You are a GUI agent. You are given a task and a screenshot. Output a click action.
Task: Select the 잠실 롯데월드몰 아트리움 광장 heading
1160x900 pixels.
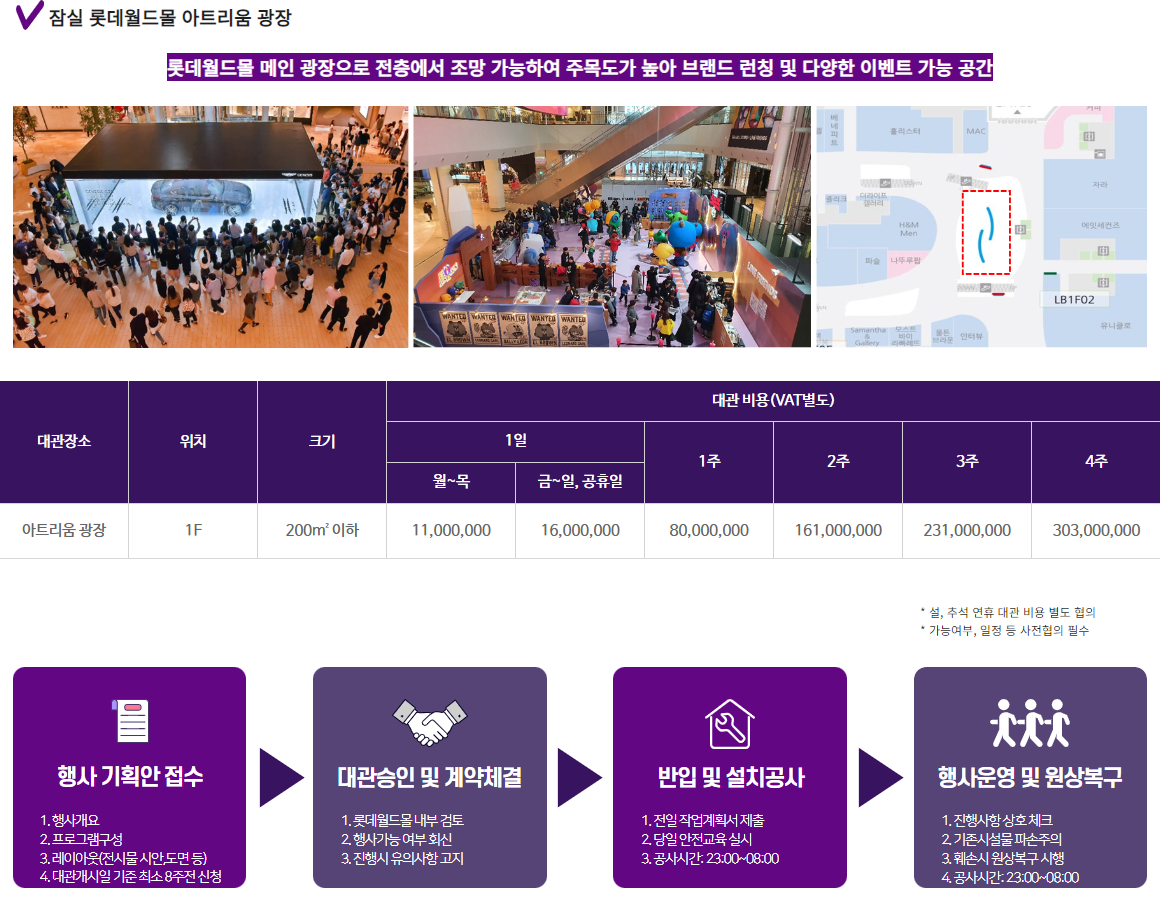click(170, 17)
